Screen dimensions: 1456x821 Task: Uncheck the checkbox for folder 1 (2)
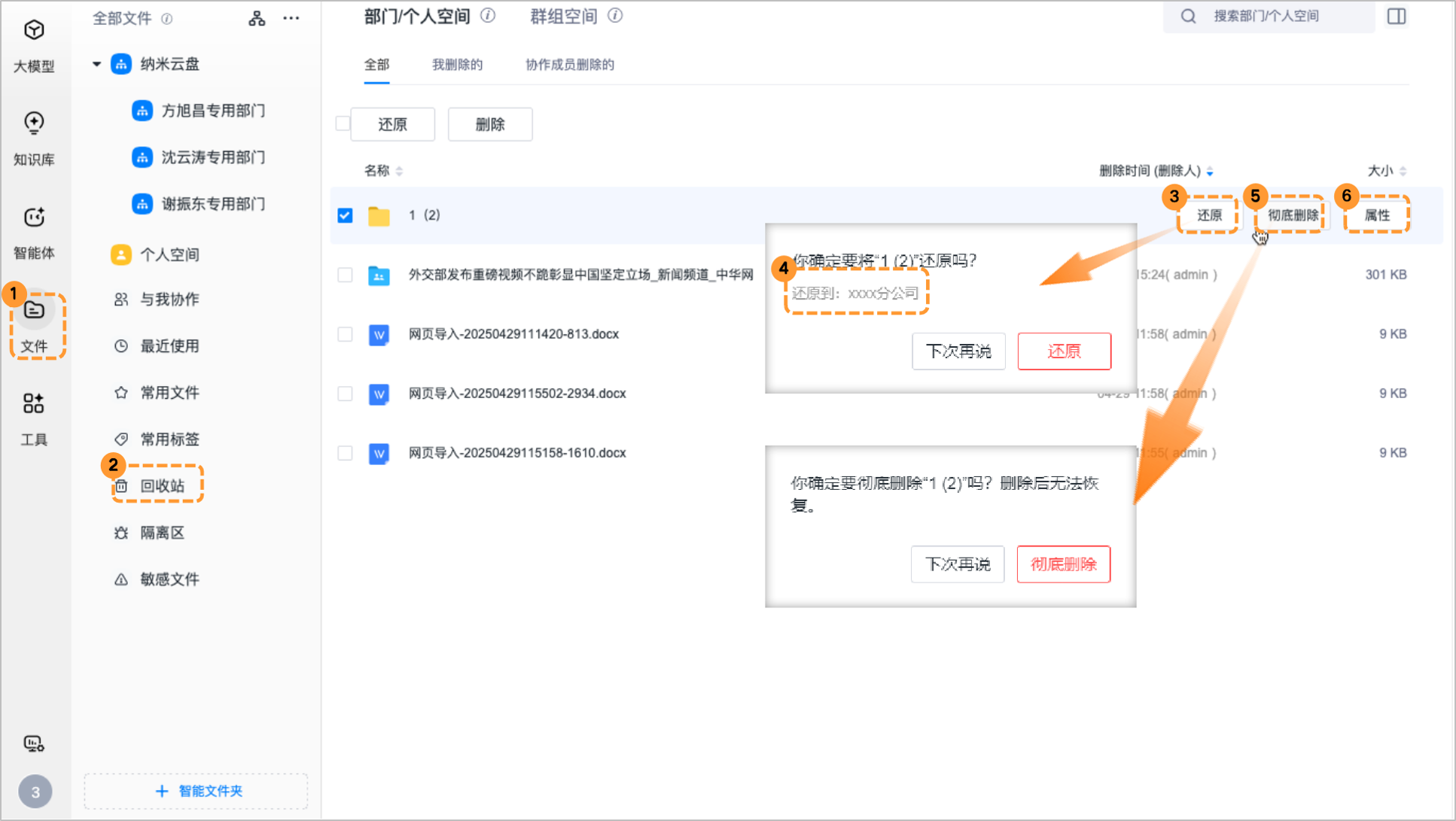(x=345, y=214)
